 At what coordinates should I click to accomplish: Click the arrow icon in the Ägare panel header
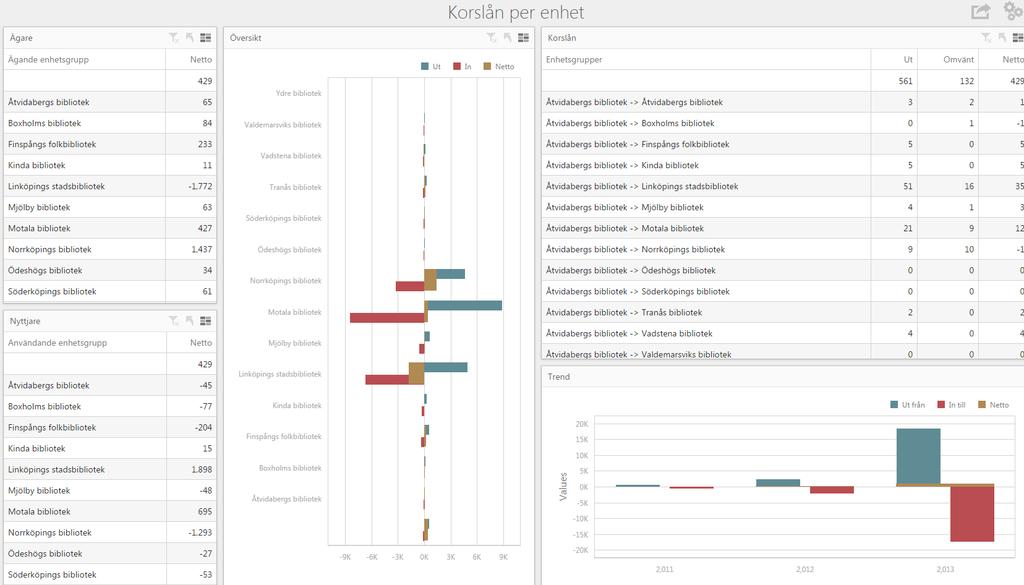(189, 38)
